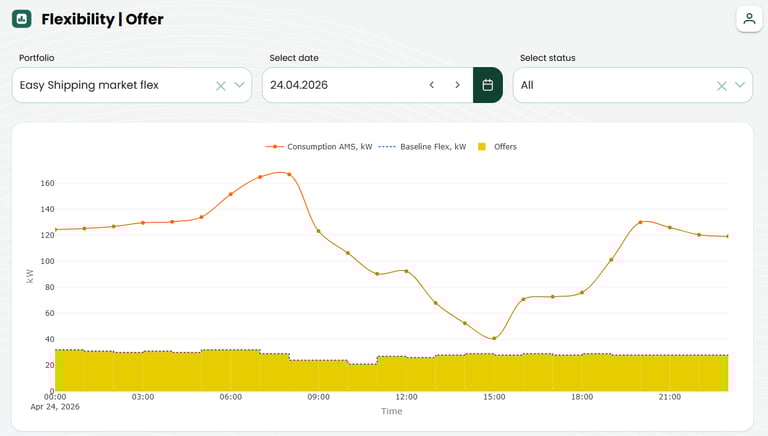The image size is (768, 436).
Task: Click the Offers yellow legend swatch
Action: pos(482,147)
